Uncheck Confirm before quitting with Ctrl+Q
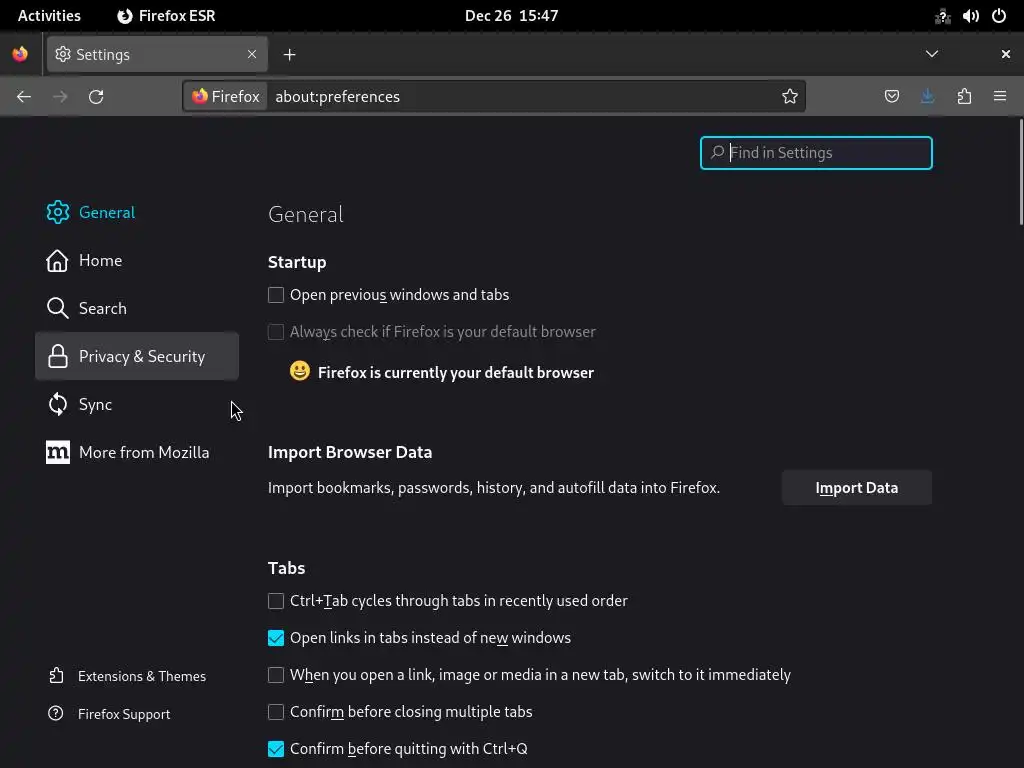 tap(276, 749)
